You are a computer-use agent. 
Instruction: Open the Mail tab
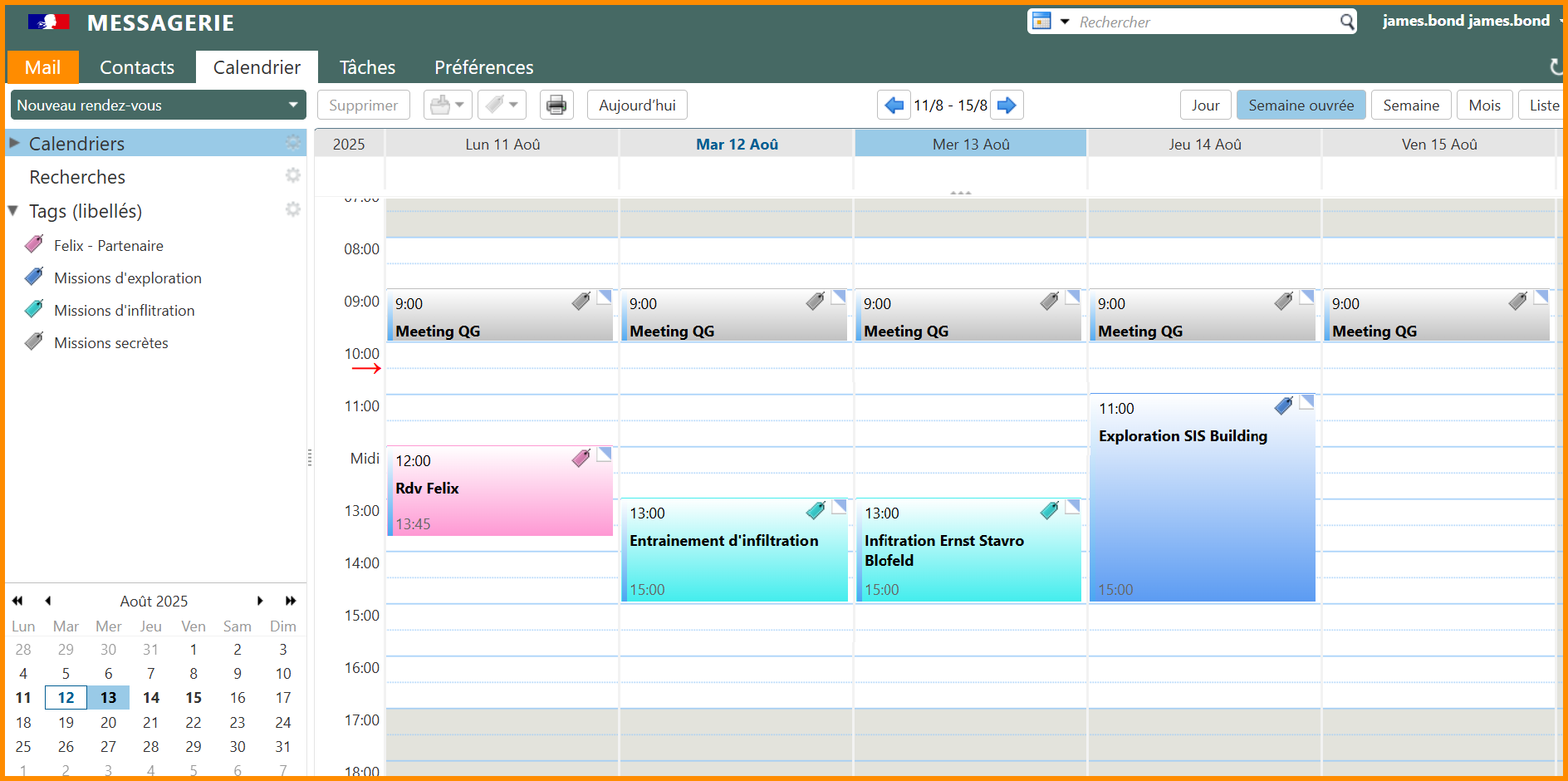coord(42,67)
